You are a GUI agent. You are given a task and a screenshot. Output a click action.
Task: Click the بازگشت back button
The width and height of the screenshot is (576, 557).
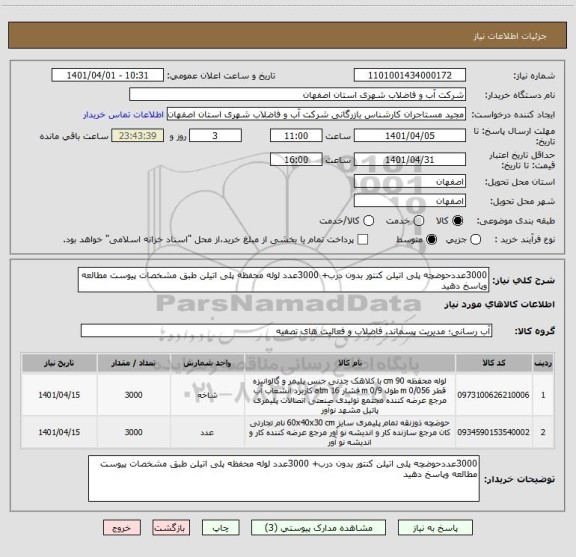coord(171,528)
